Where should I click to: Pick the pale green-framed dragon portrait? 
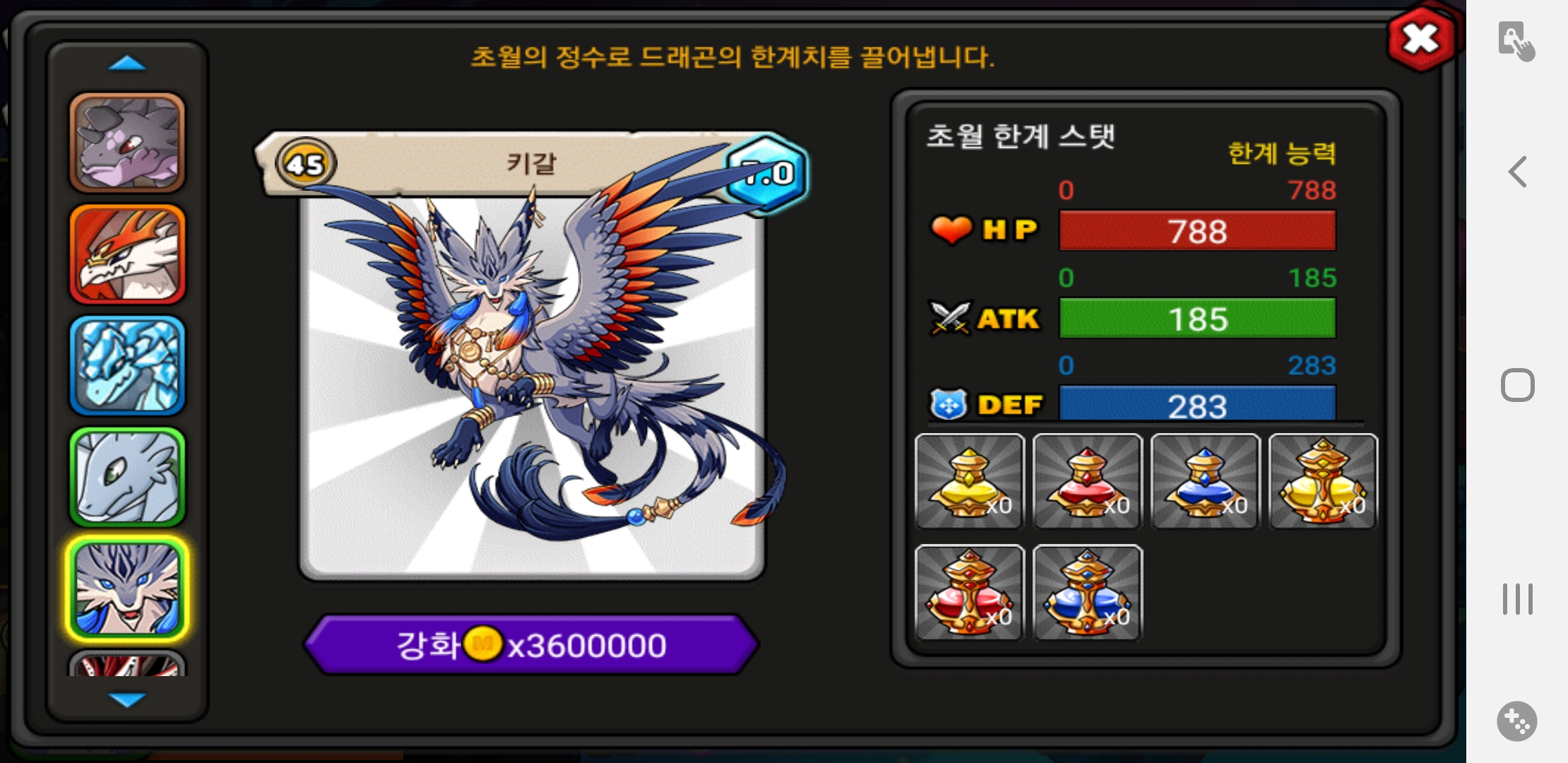127,477
